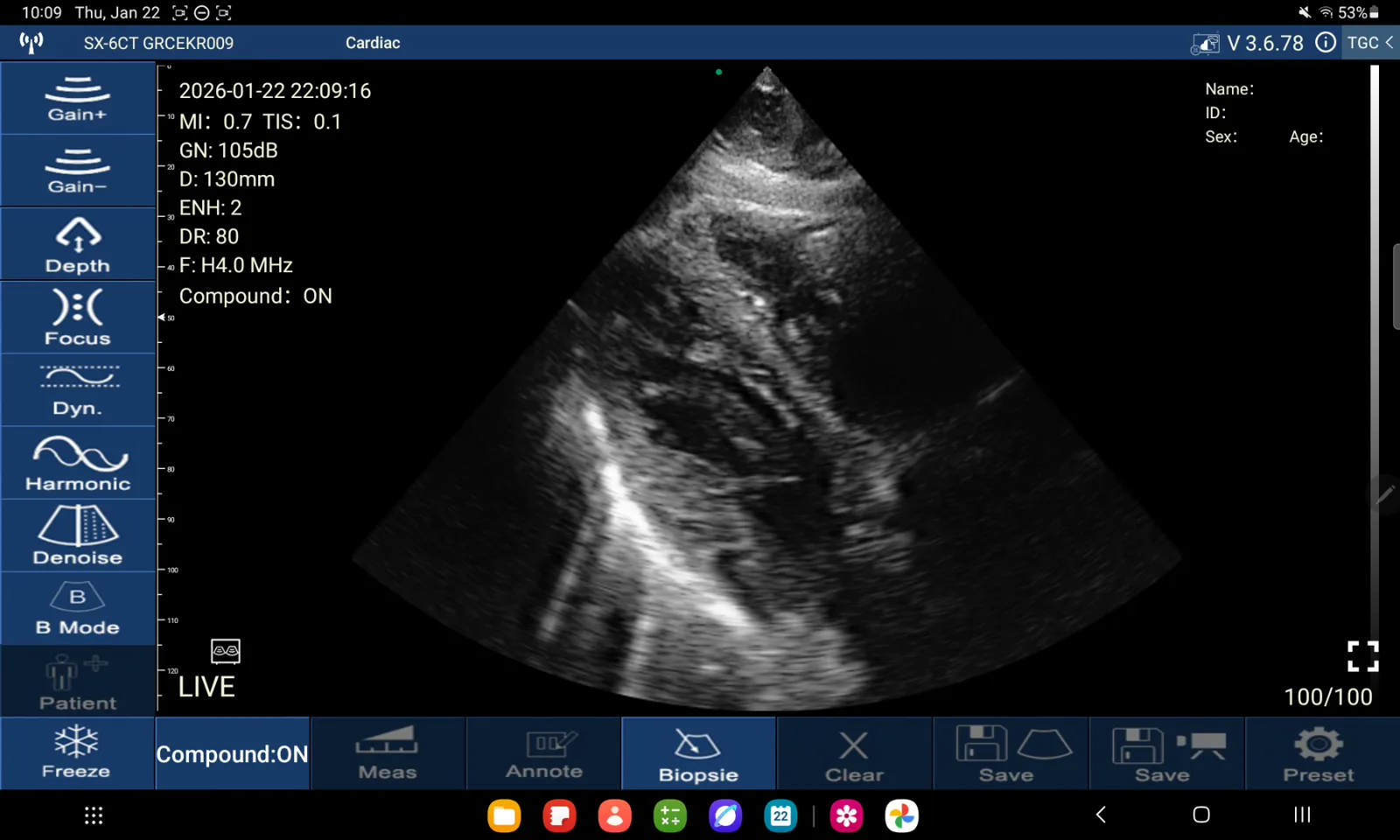Switch to B Mode
Viewport: 1400px width, 840px height.
78,609
